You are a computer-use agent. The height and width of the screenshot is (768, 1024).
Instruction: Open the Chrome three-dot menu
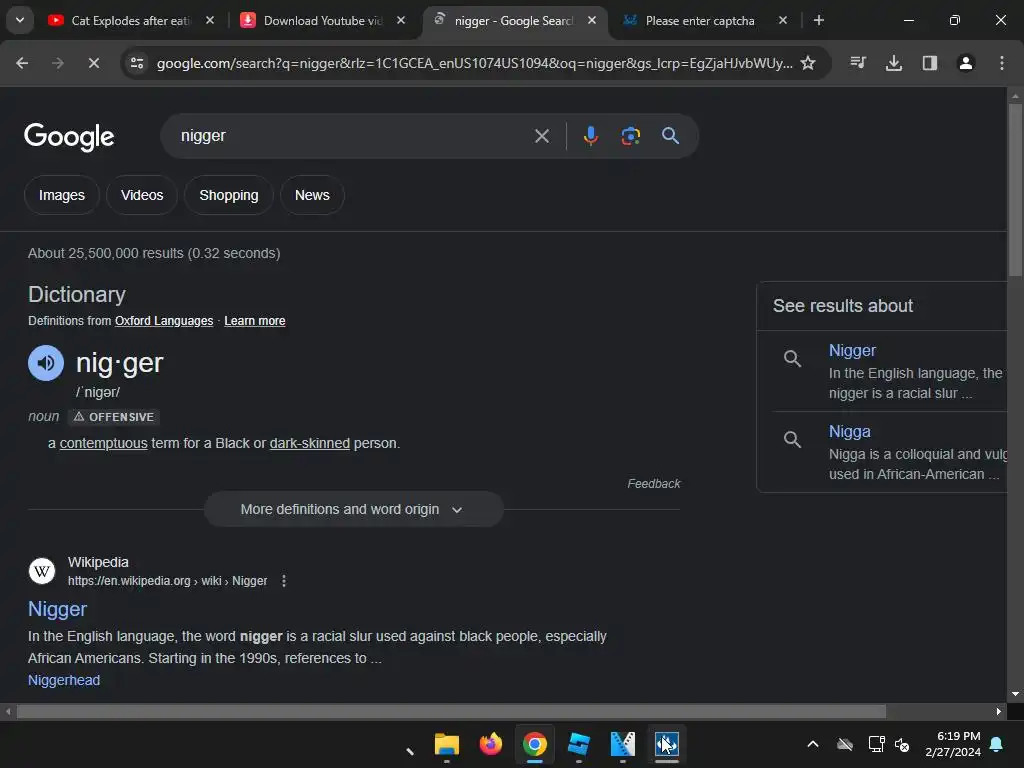(1002, 63)
